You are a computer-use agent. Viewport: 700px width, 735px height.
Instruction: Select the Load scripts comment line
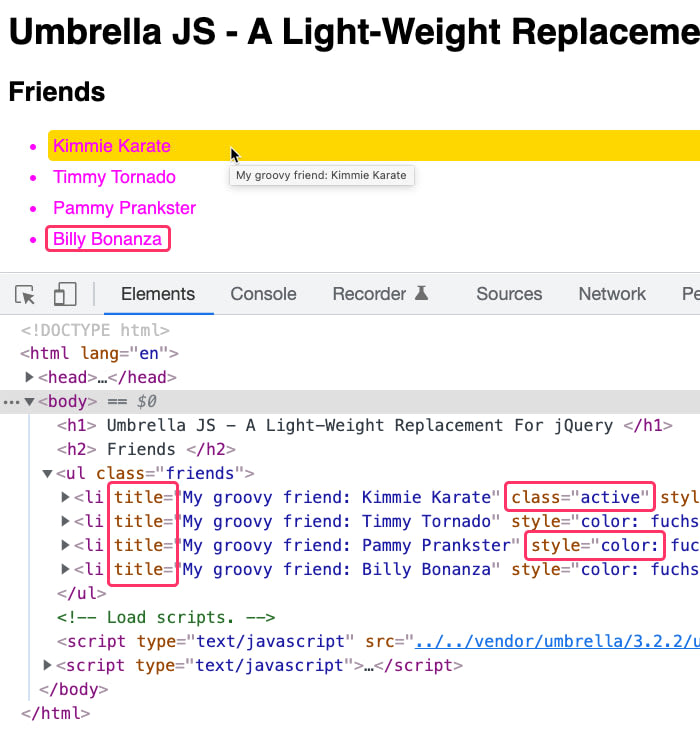click(166, 617)
